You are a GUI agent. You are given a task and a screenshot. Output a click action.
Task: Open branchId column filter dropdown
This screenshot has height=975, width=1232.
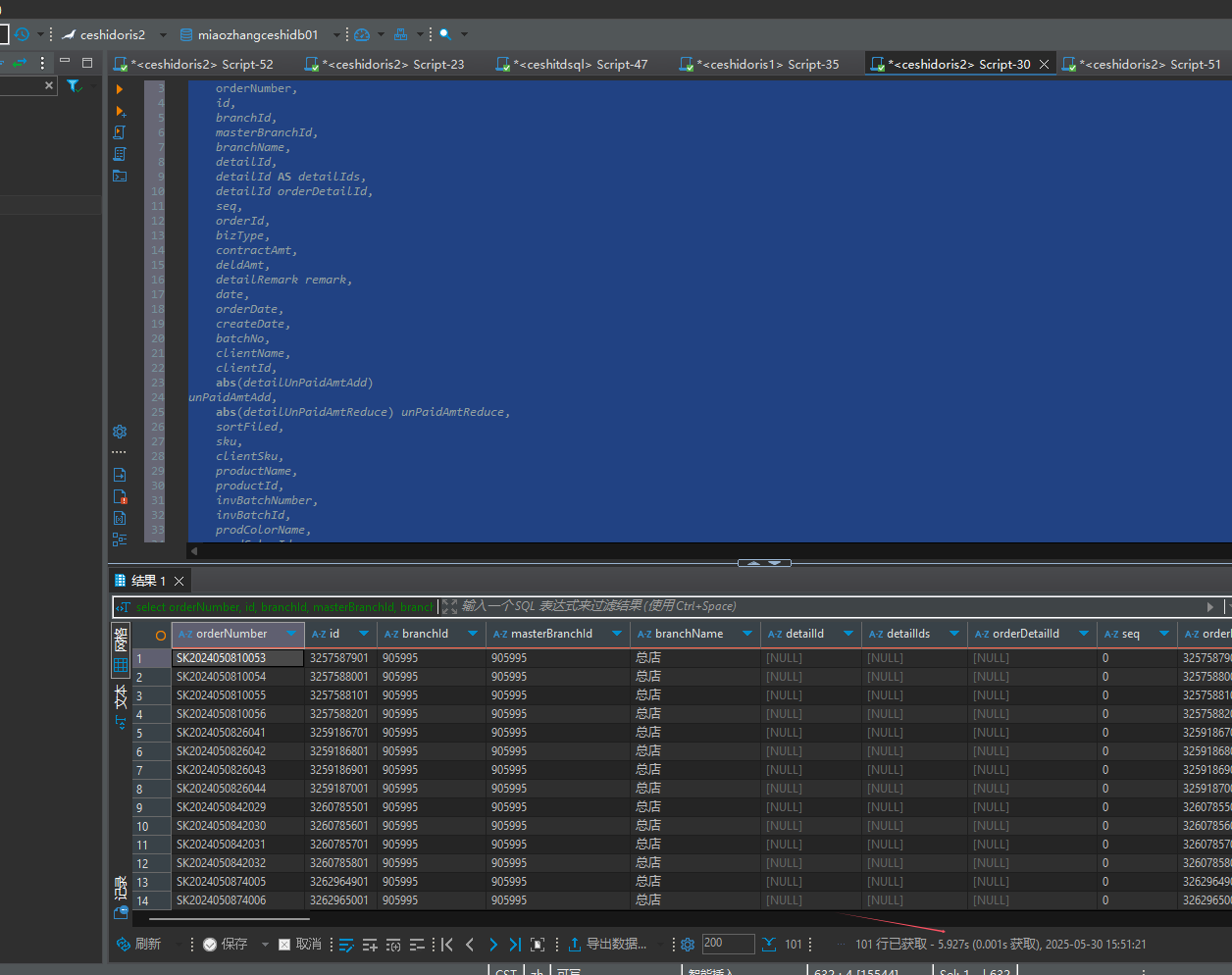click(x=473, y=634)
